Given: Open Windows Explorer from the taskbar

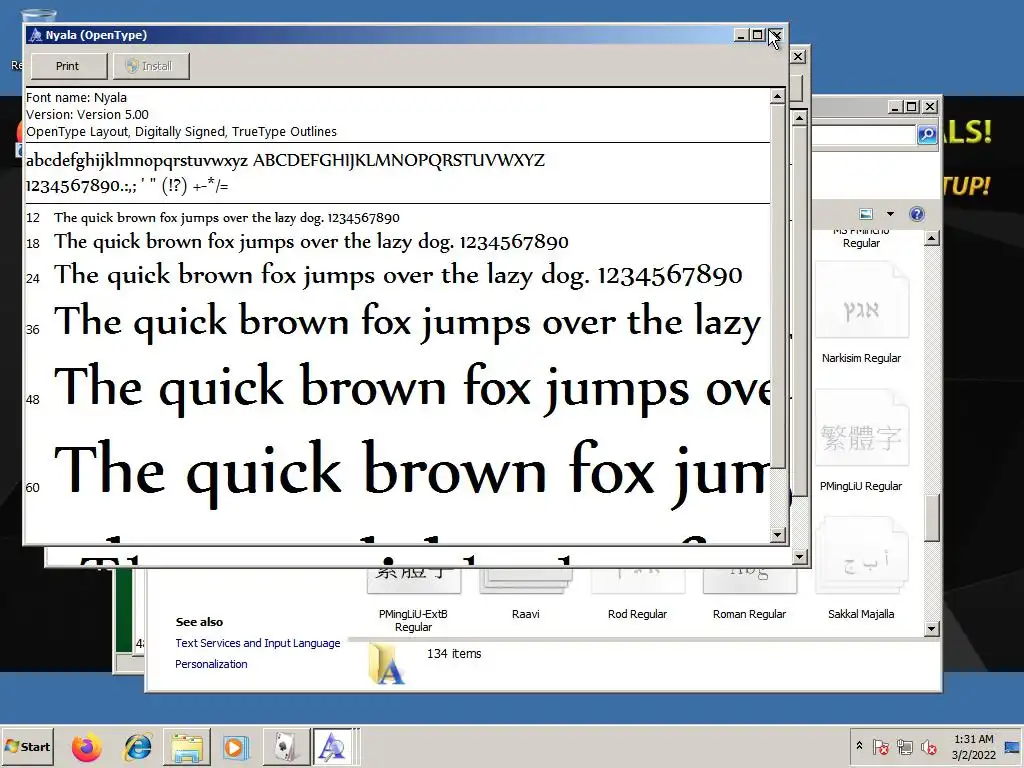Looking at the screenshot, I should click(187, 747).
